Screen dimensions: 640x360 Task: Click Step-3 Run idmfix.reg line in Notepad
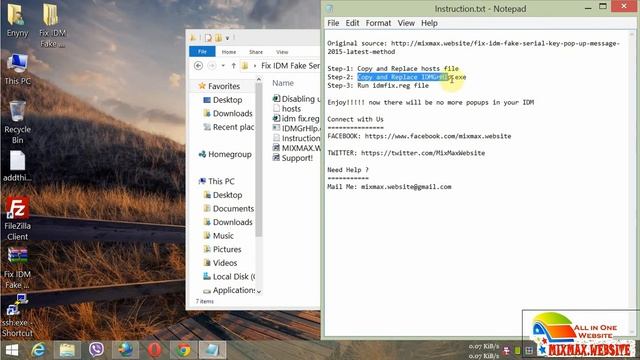pos(378,85)
